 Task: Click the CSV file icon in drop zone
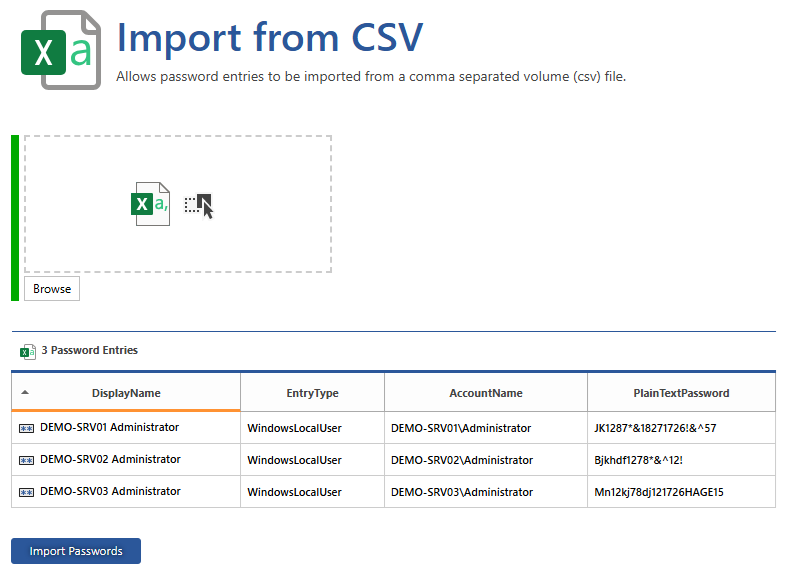[x=151, y=204]
